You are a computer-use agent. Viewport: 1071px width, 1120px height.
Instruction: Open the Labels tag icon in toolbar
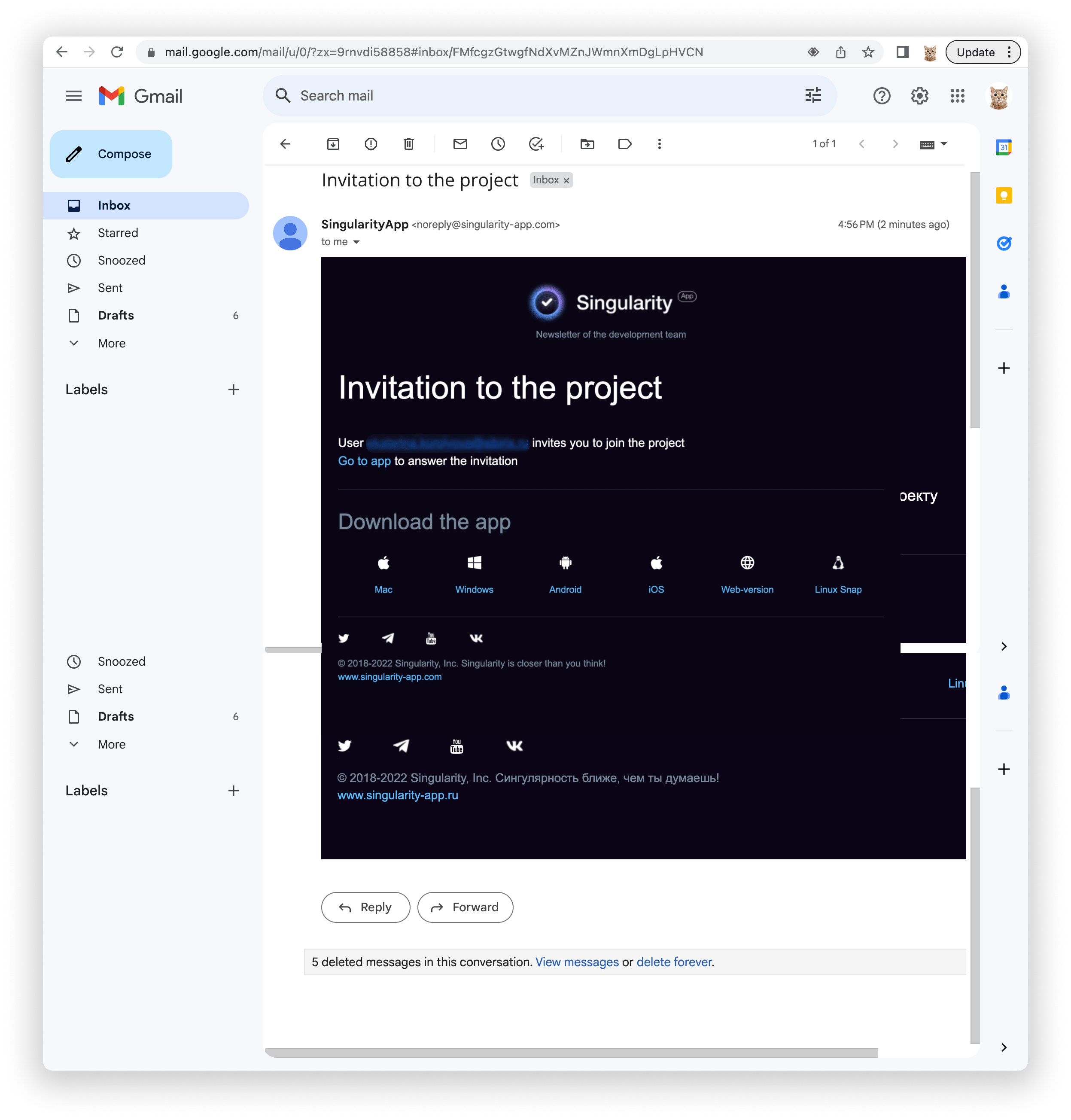[624, 144]
